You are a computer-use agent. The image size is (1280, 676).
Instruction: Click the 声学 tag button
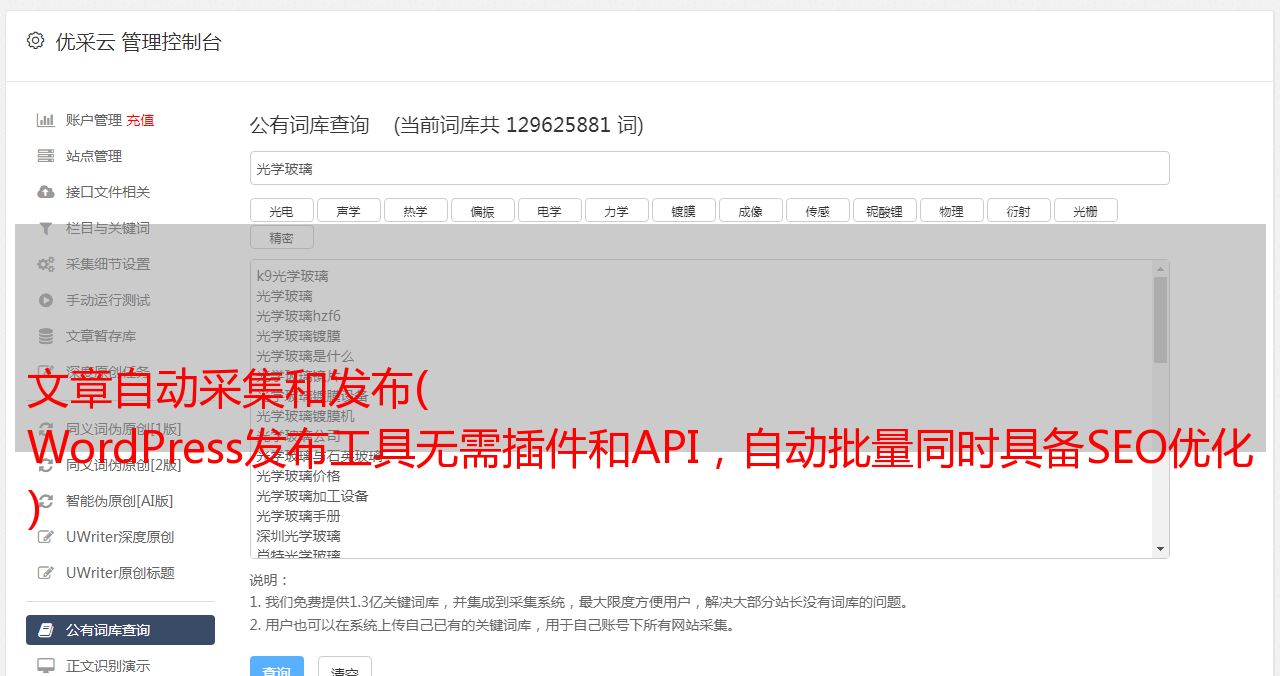coord(348,210)
